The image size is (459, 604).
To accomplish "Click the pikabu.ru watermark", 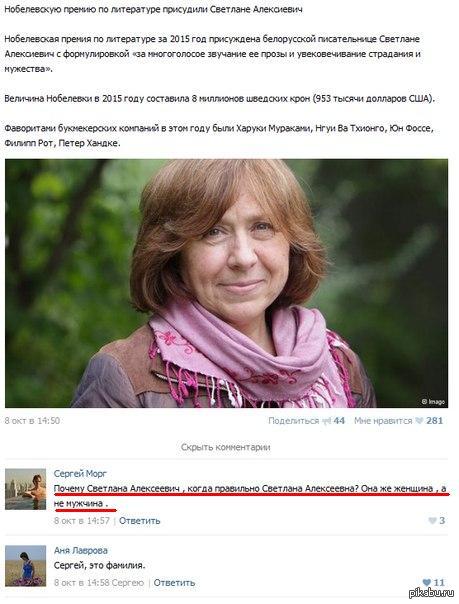I will (x=432, y=593).
